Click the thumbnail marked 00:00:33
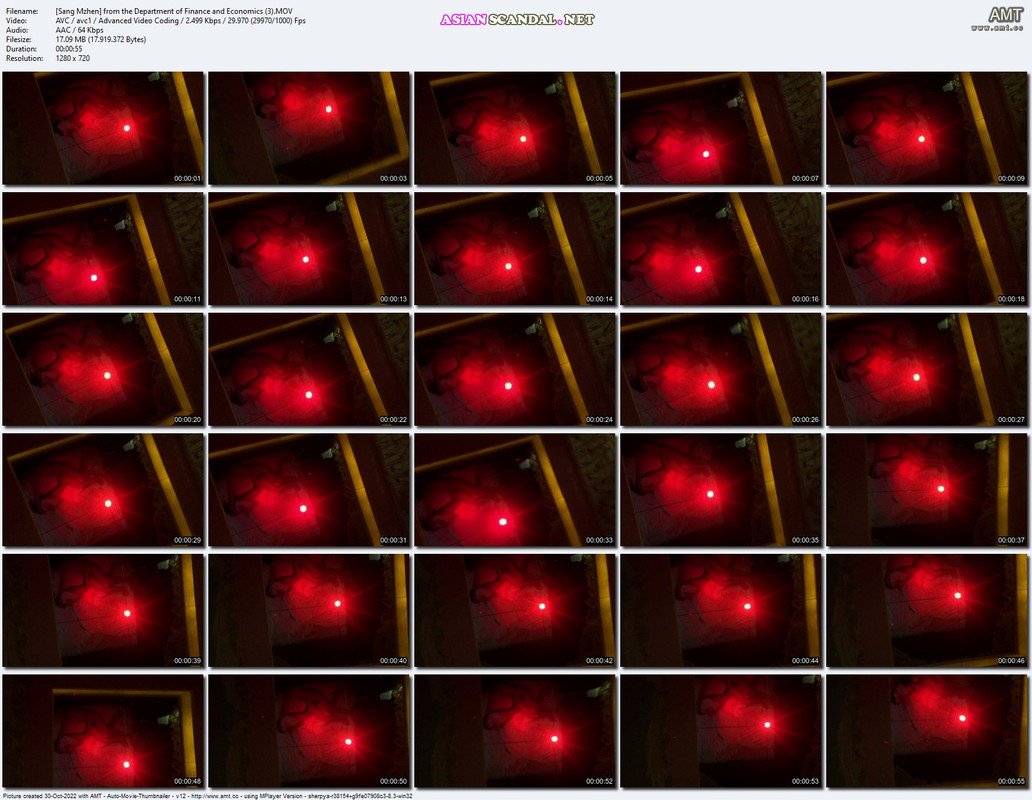The image size is (1032, 800). tap(515, 489)
